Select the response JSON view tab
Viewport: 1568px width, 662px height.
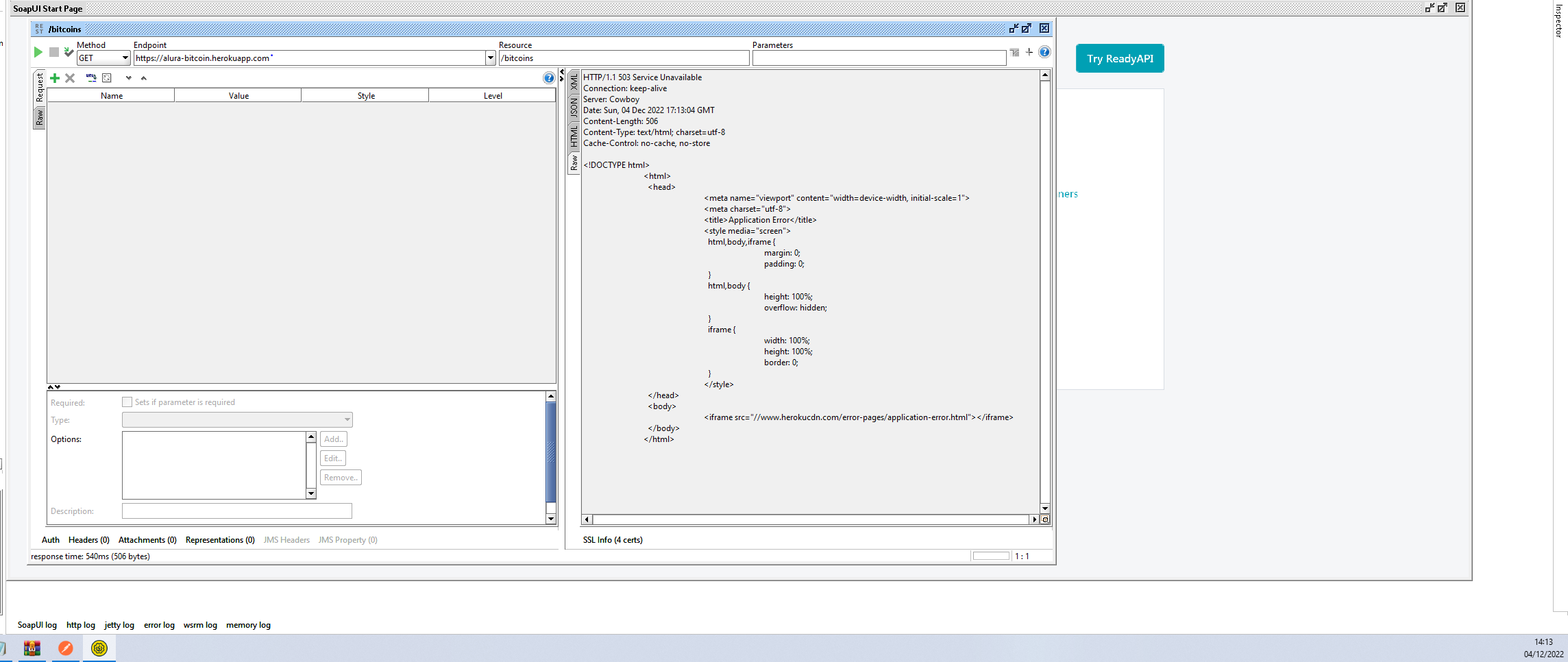point(574,107)
